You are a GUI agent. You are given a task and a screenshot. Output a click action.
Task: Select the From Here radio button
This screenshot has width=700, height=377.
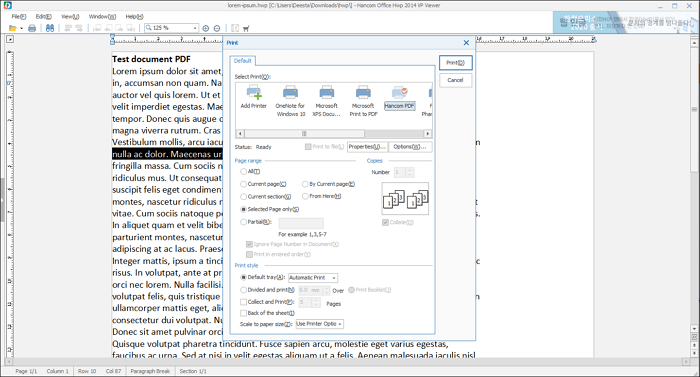tap(305, 196)
